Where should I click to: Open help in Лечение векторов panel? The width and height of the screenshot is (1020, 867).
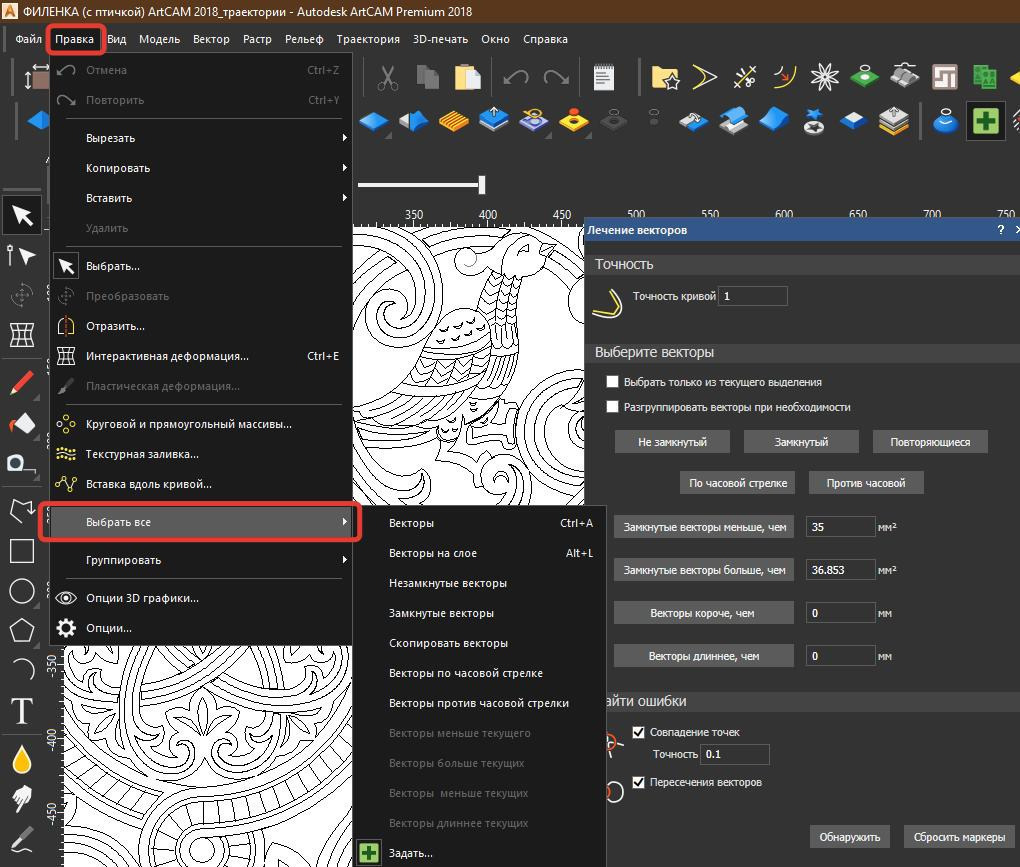pyautogui.click(x=1000, y=230)
